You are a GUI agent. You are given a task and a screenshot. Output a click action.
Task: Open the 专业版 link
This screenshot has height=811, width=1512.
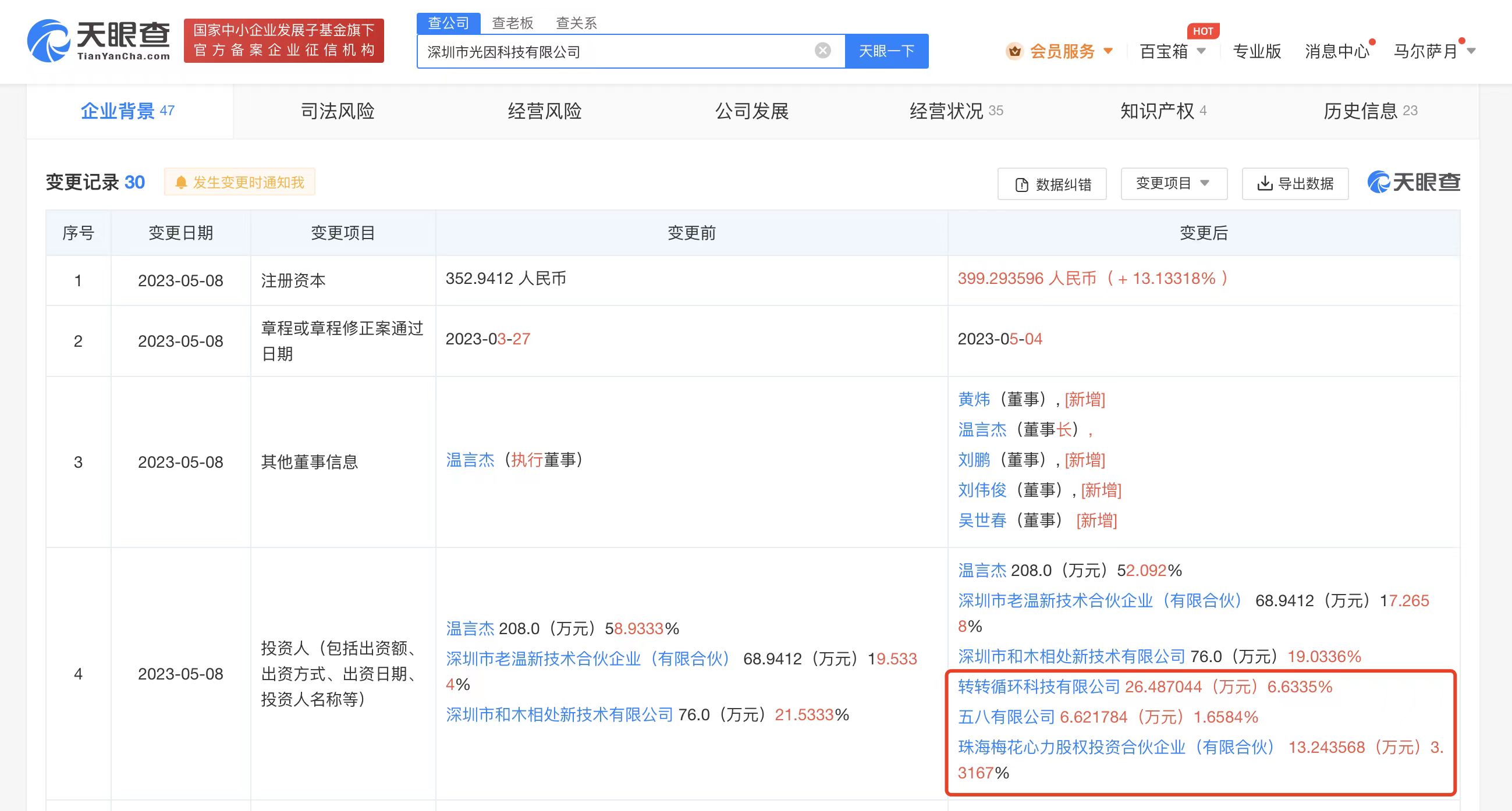point(1257,51)
